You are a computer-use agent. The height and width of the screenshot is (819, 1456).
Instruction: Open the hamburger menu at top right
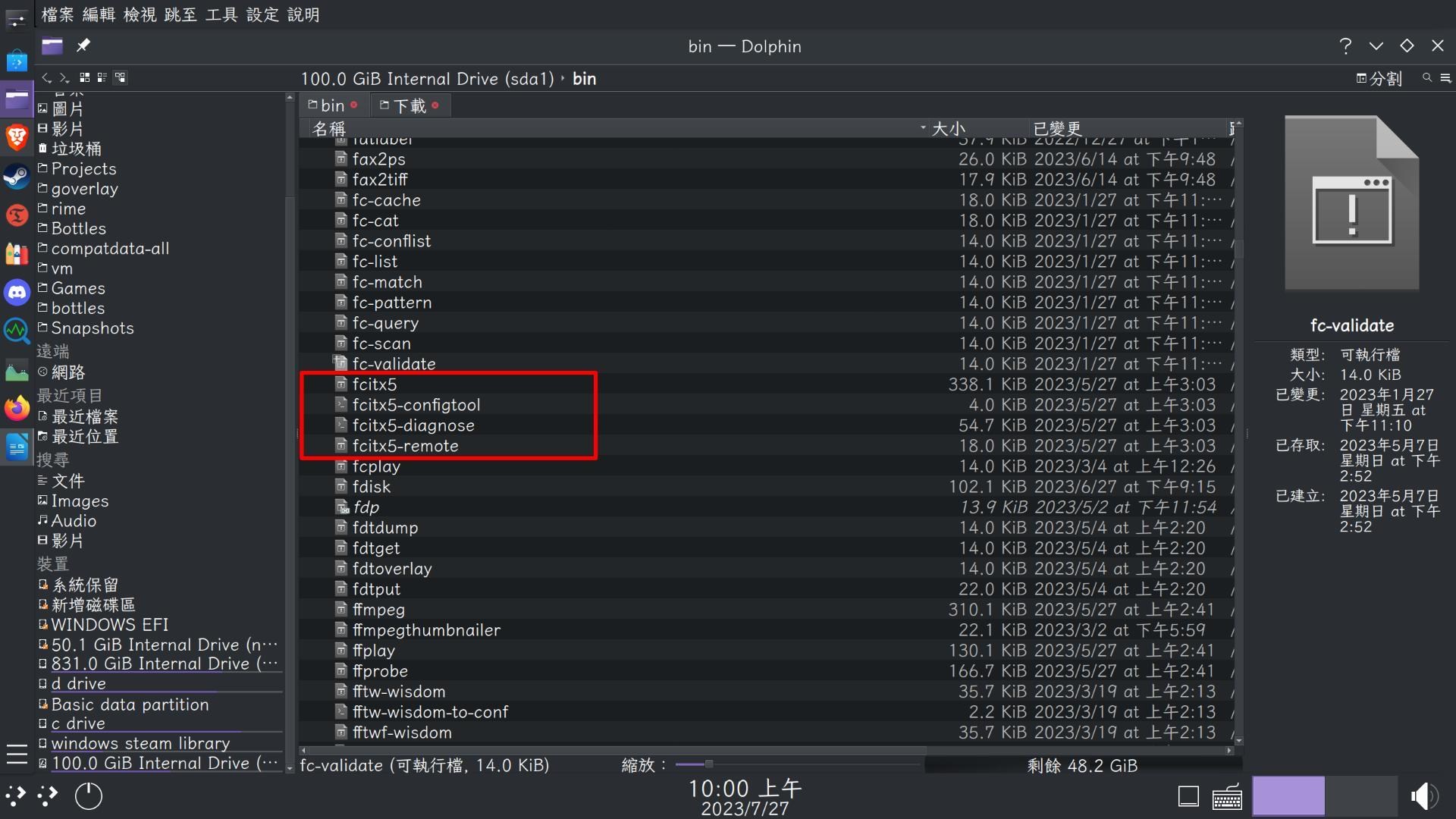click(1447, 78)
